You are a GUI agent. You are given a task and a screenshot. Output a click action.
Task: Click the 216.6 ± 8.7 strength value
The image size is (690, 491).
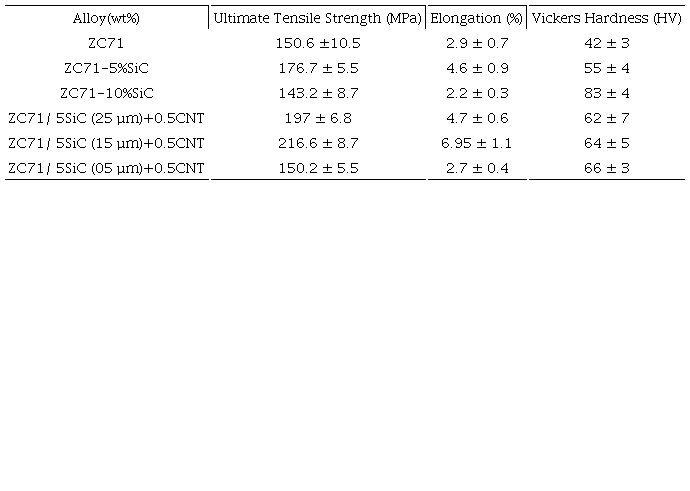pyautogui.click(x=317, y=144)
